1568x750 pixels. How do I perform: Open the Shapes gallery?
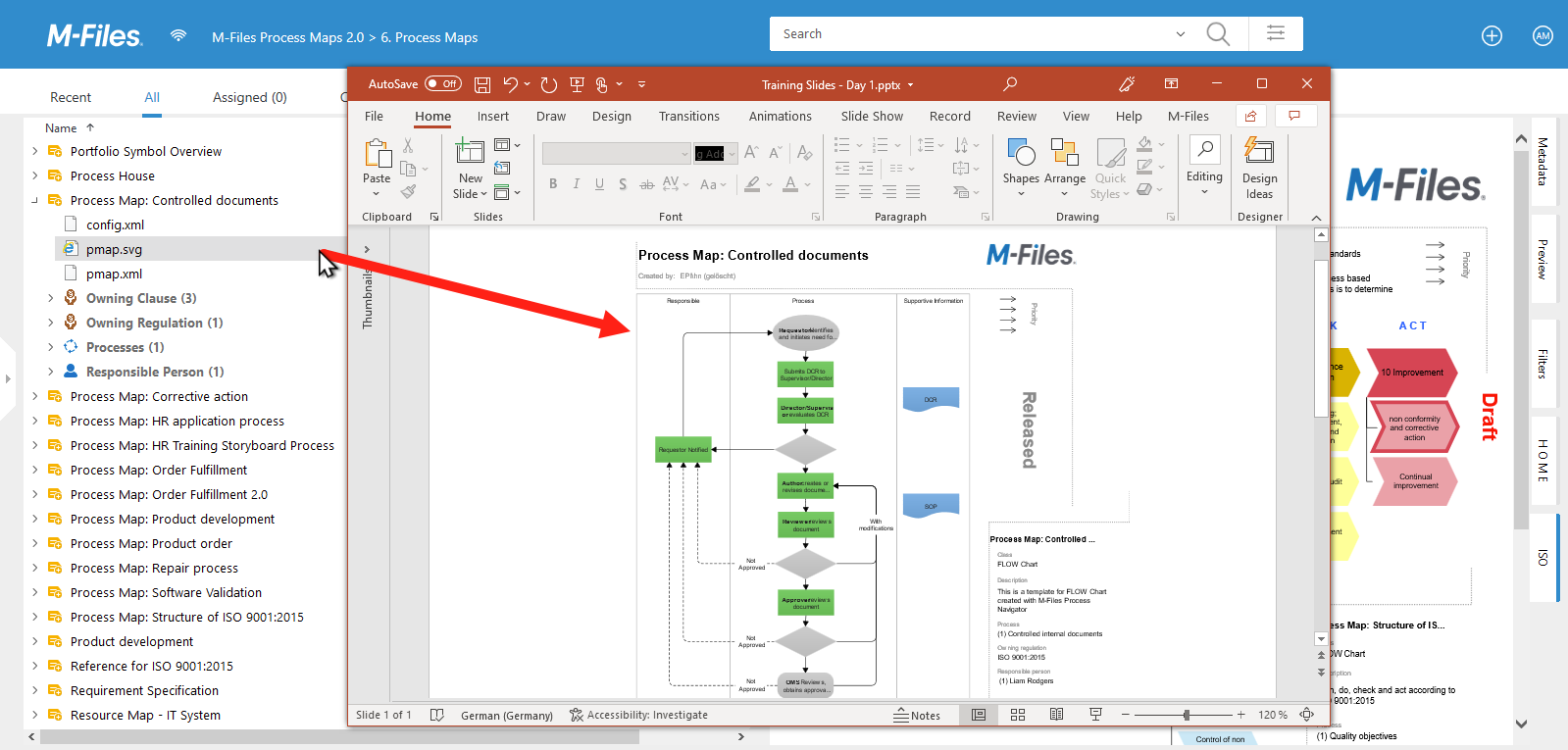click(x=1021, y=156)
